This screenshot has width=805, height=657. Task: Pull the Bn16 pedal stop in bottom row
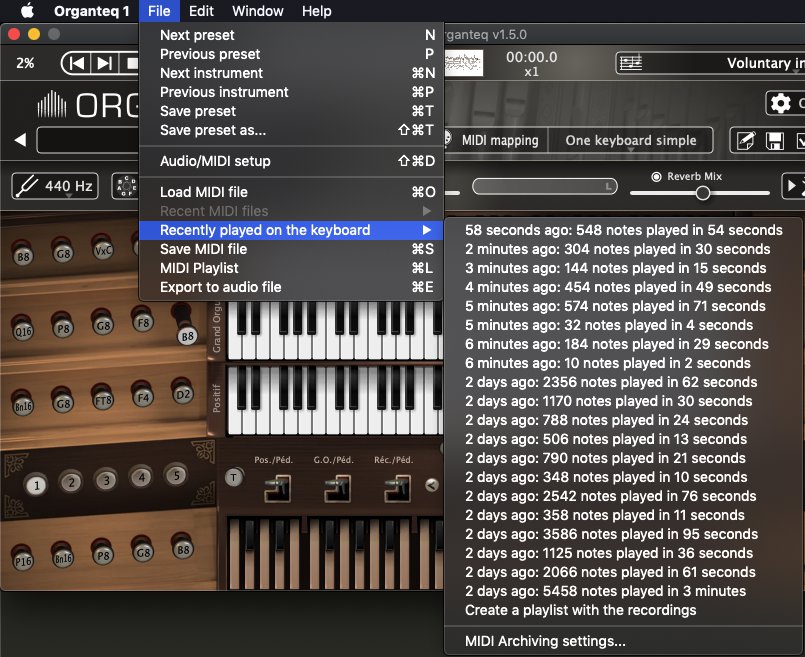[x=63, y=557]
